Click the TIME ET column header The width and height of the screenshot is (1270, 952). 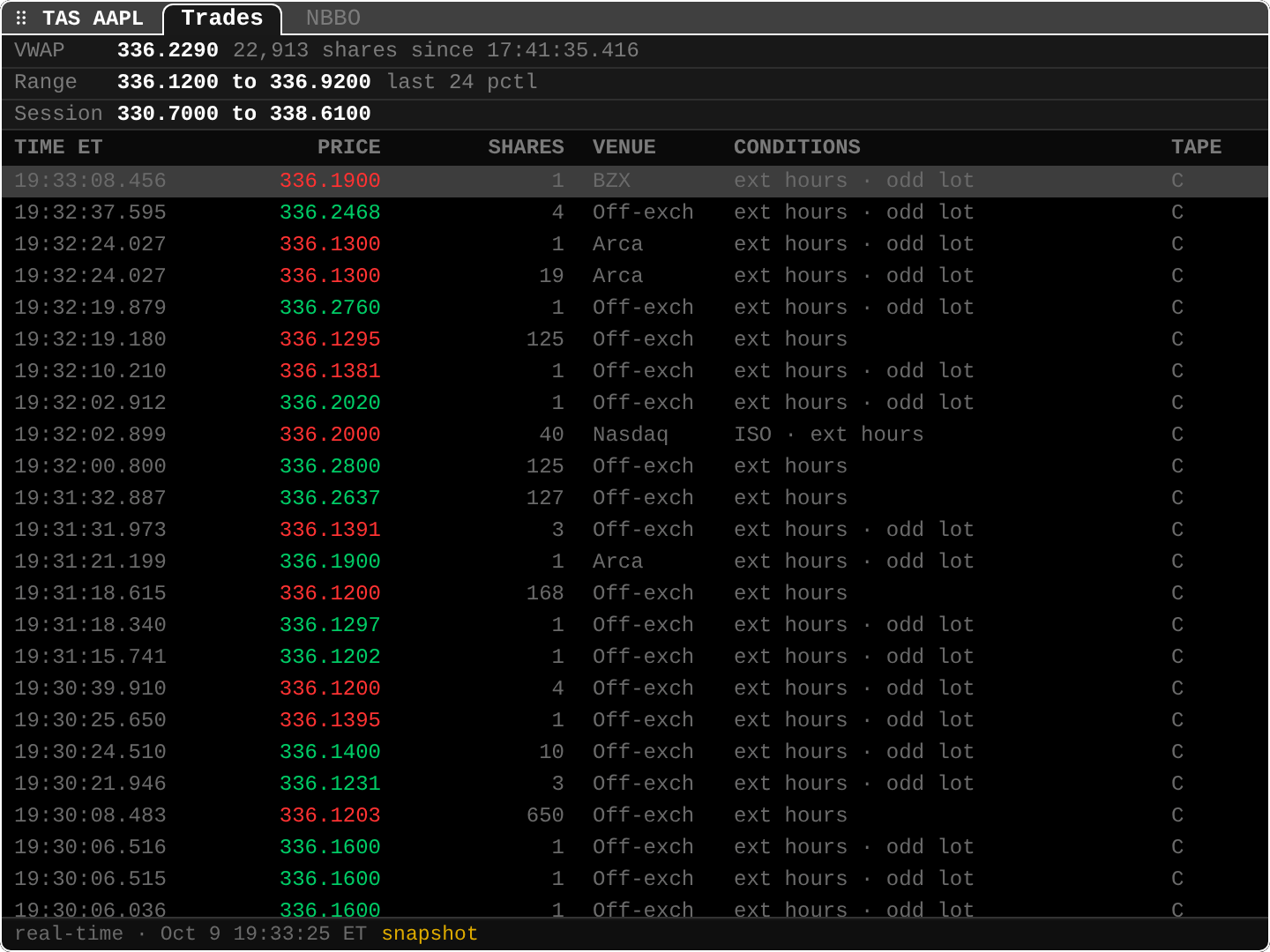pos(58,147)
